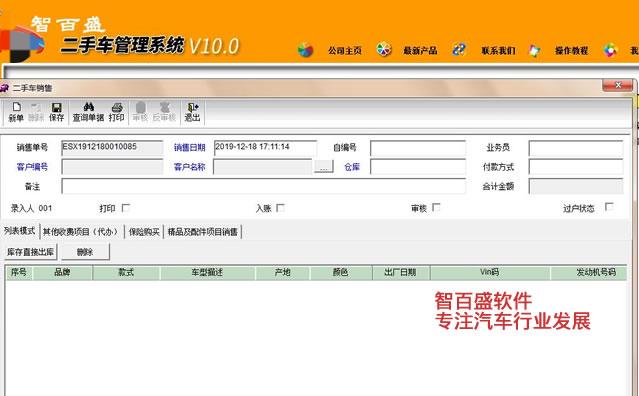
Task: Open the 联系我们 link
Action: click(498, 51)
